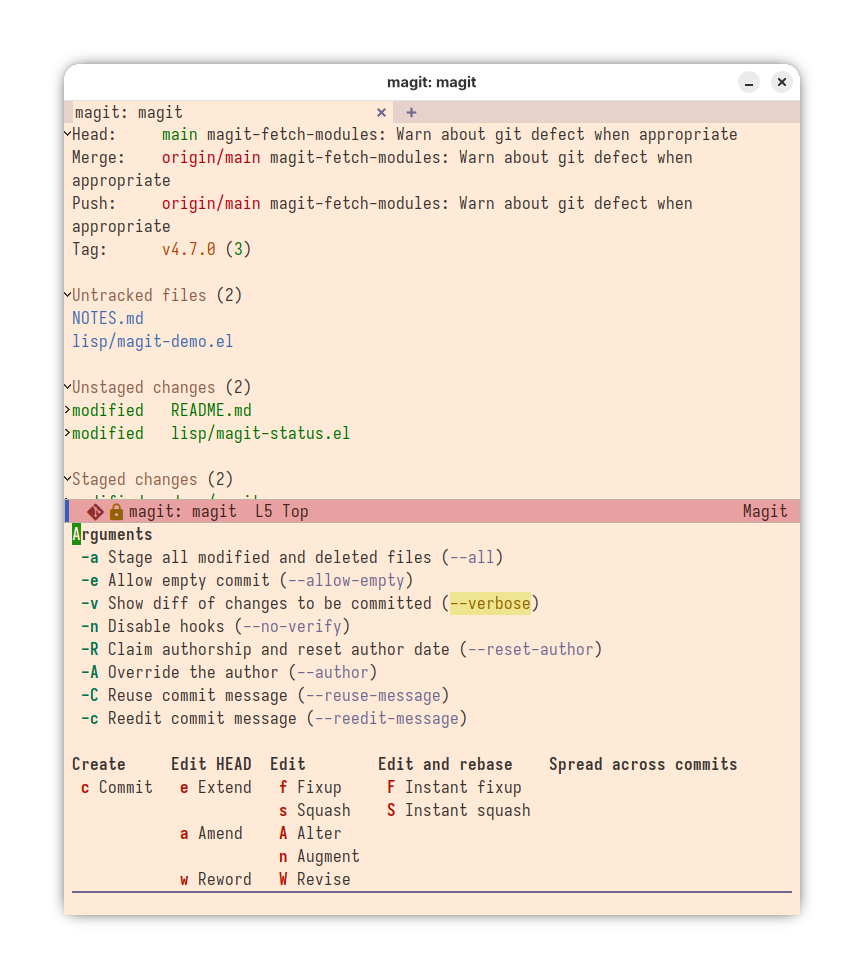Run the Extend command under Edit HEAD
The image size is (864, 979).
point(215,788)
